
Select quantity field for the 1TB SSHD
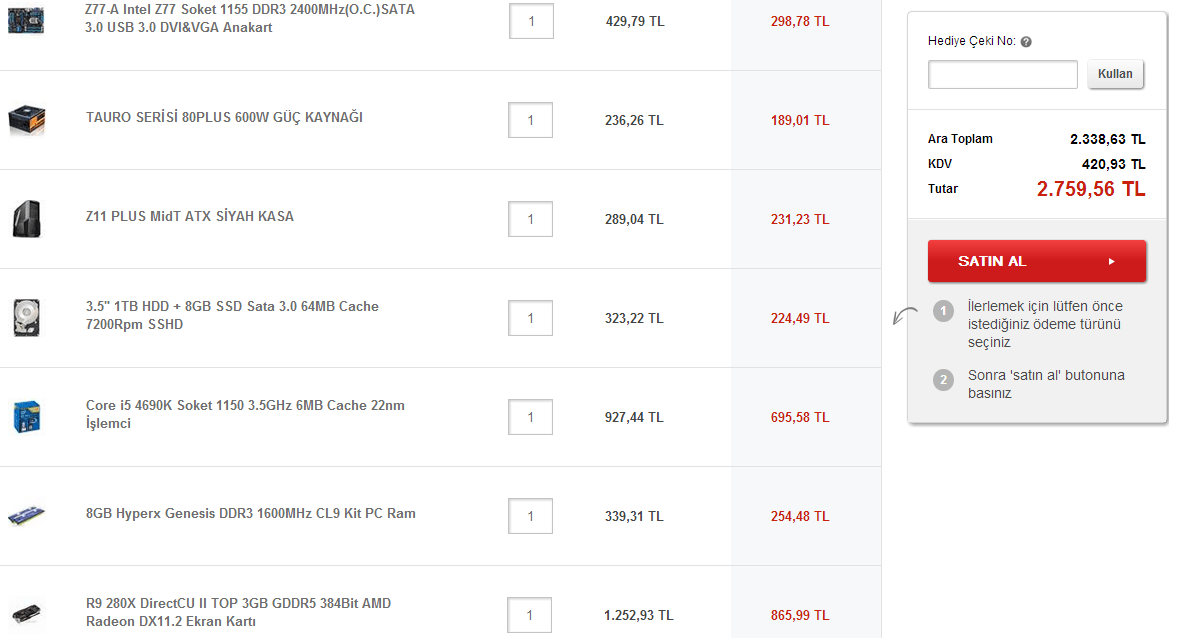point(531,318)
